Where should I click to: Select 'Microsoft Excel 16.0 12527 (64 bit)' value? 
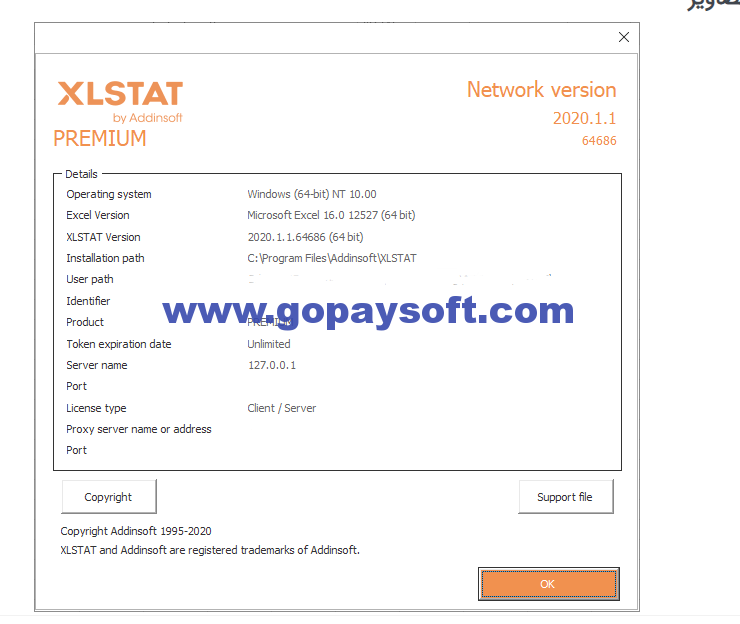(x=331, y=215)
